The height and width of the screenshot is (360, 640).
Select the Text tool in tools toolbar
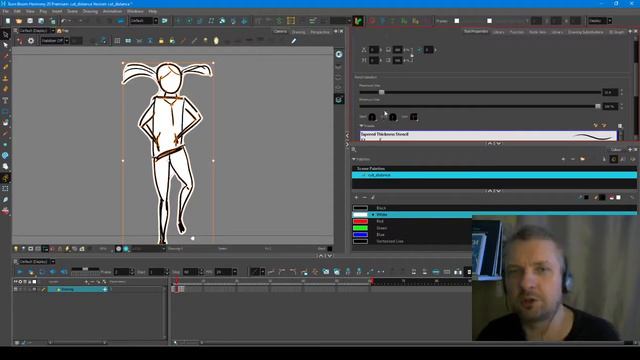click(5, 100)
